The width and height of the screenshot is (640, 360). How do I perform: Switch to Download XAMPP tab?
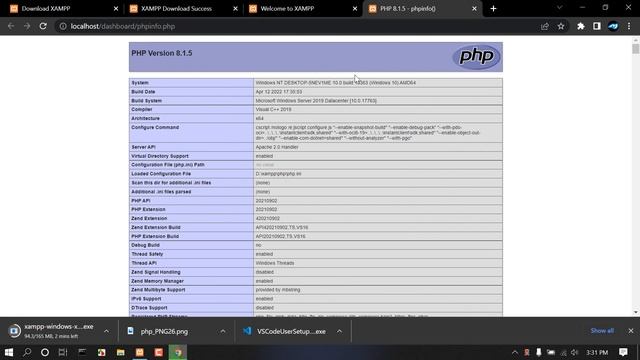pos(61,9)
